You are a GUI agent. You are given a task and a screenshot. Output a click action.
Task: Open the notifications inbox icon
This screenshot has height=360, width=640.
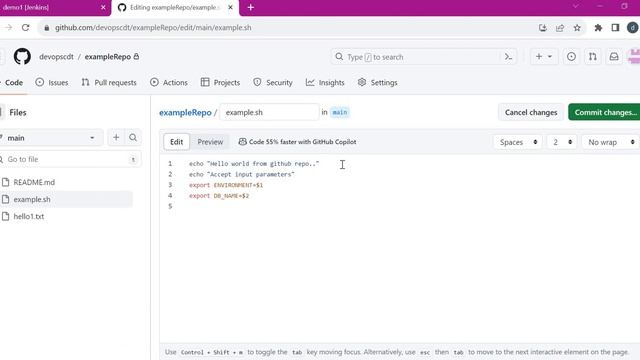[614, 57]
